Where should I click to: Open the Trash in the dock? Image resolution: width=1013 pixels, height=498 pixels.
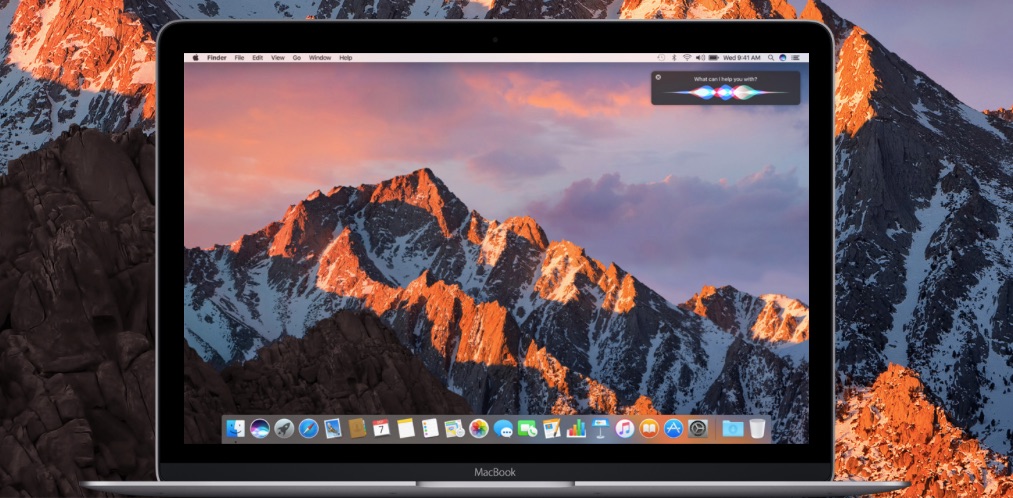758,429
